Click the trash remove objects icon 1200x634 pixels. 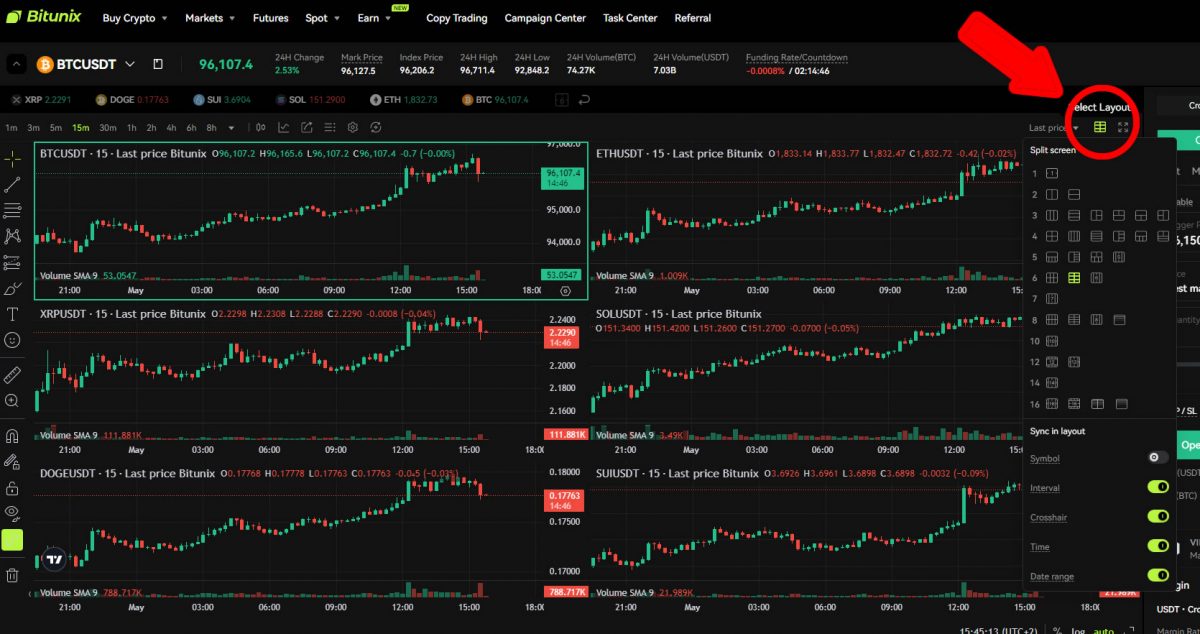(12, 575)
